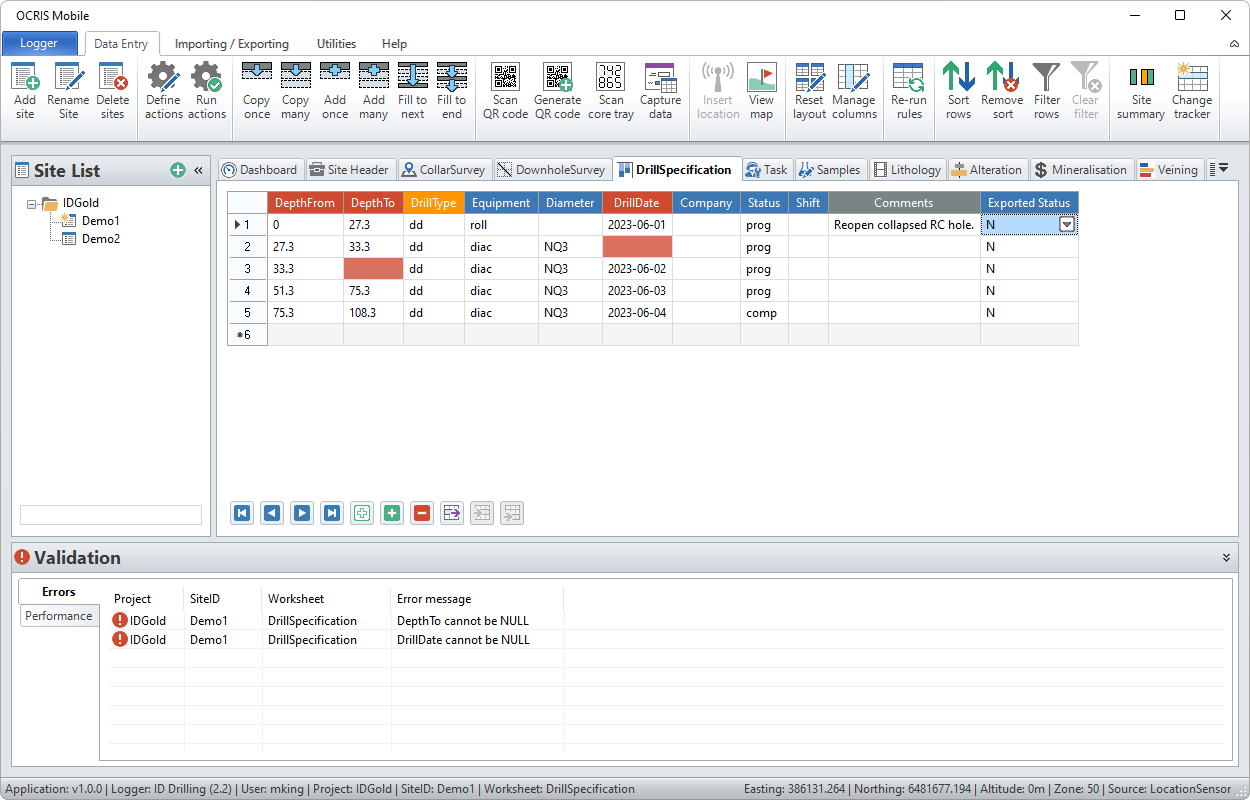The image size is (1250, 800).
Task: Collapse the Site List panel
Action: [198, 171]
